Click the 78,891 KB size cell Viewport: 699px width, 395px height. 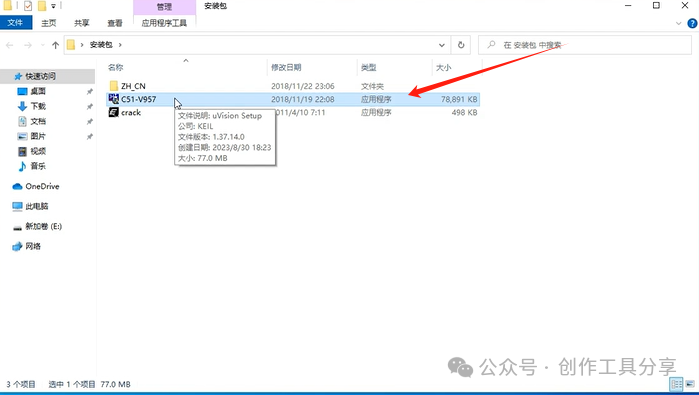tap(459, 99)
